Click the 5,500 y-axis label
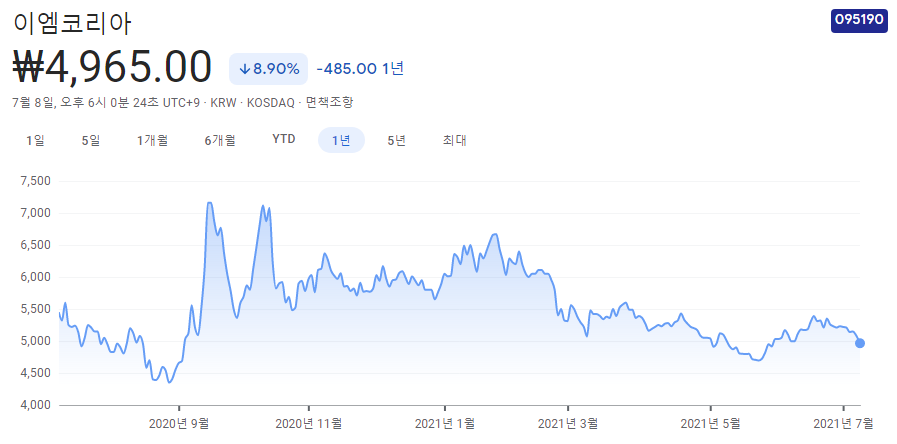 36,310
